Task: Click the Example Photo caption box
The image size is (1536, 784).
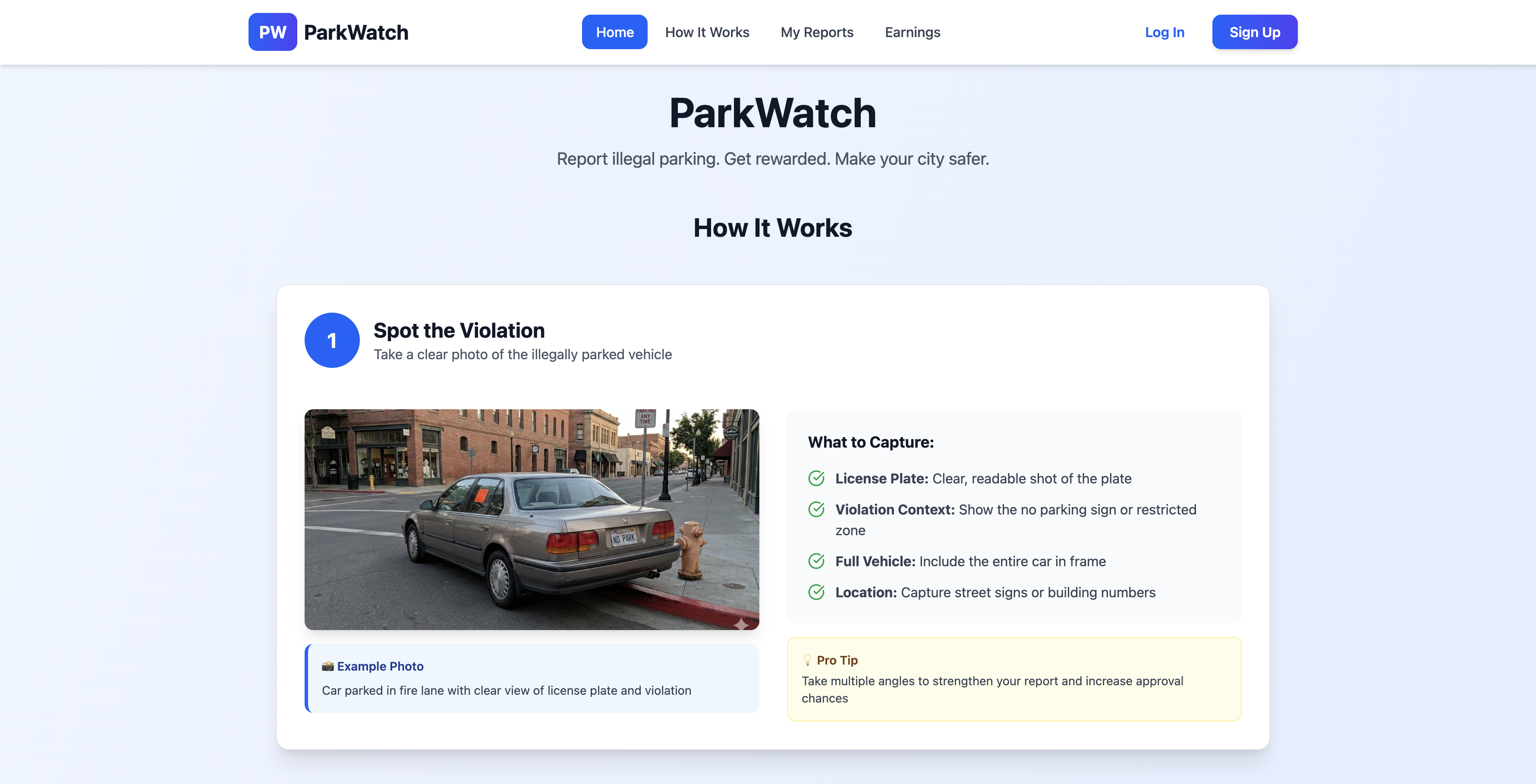Action: (x=531, y=678)
